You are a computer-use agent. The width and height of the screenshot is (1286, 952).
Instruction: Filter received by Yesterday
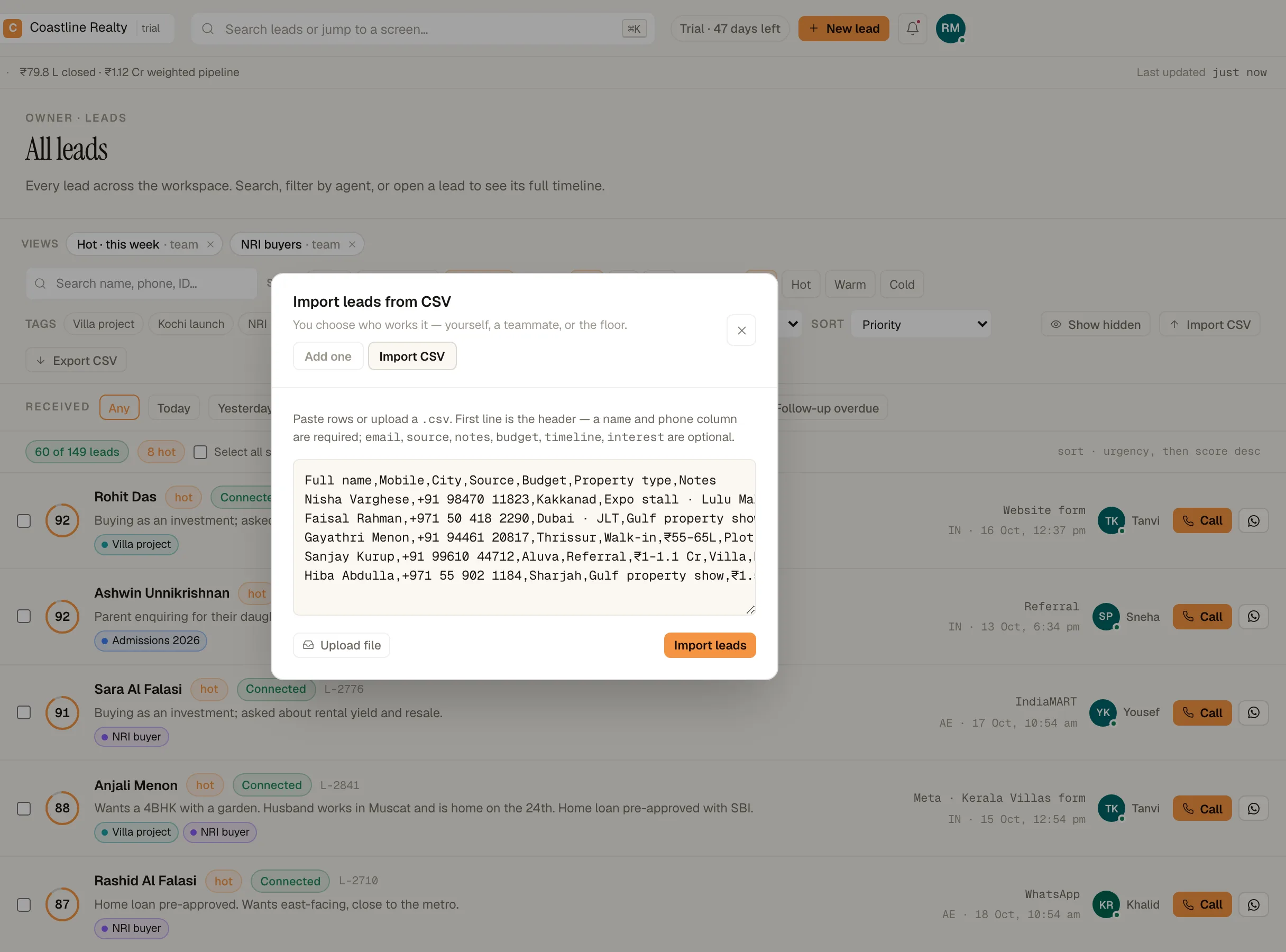[242, 408]
